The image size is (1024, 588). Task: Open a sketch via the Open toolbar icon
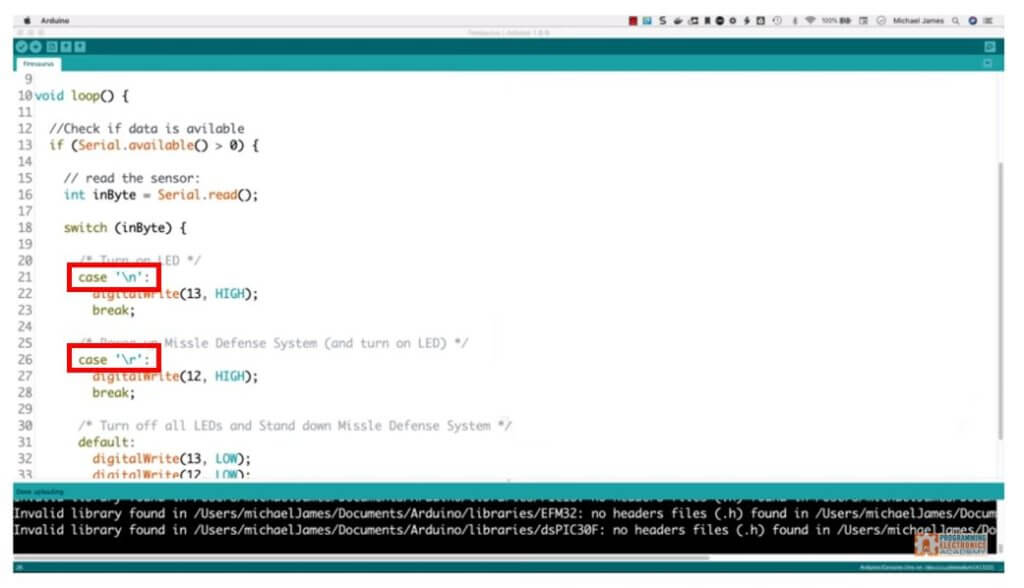(64, 46)
